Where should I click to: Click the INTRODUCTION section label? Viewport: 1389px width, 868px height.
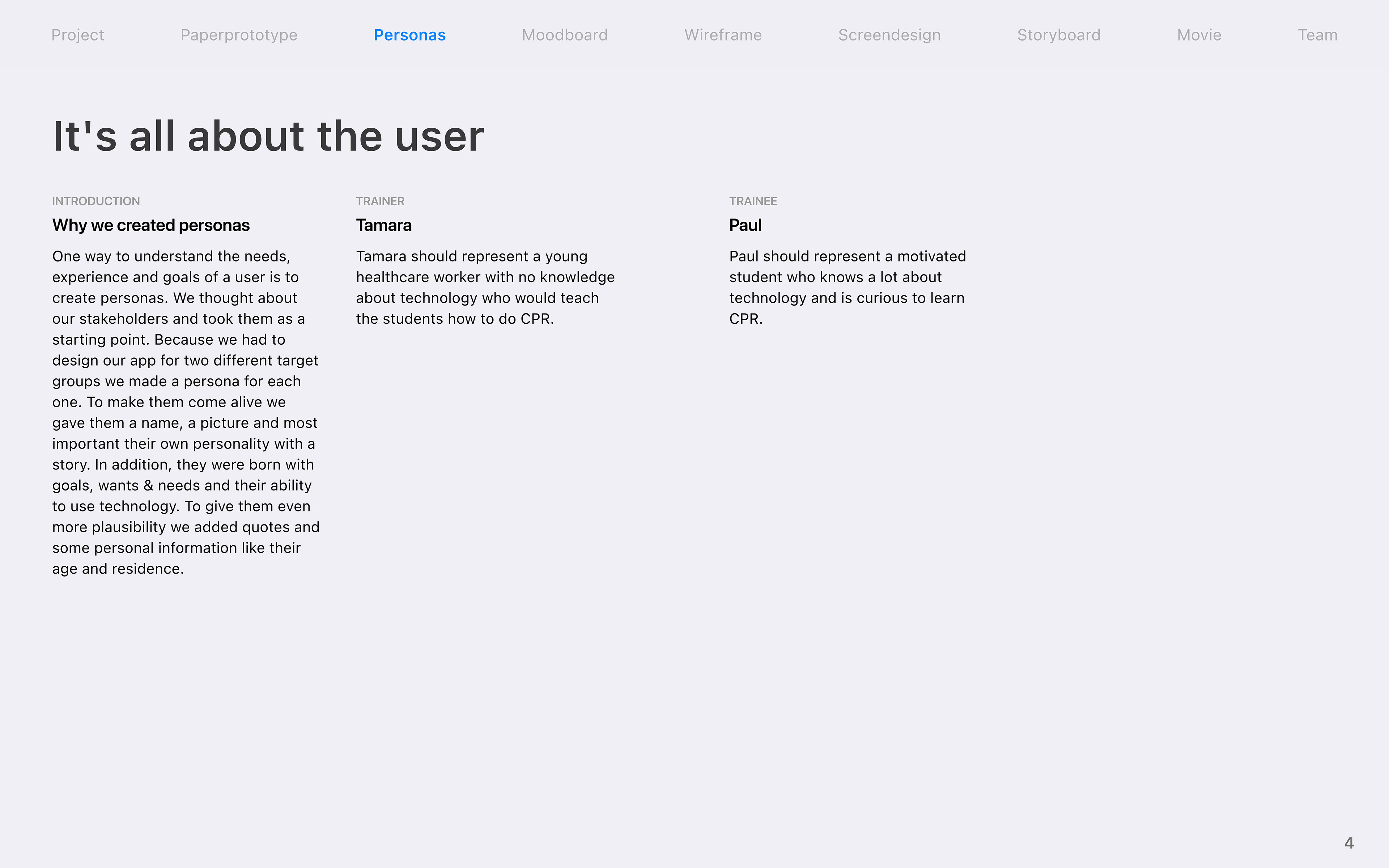click(96, 201)
